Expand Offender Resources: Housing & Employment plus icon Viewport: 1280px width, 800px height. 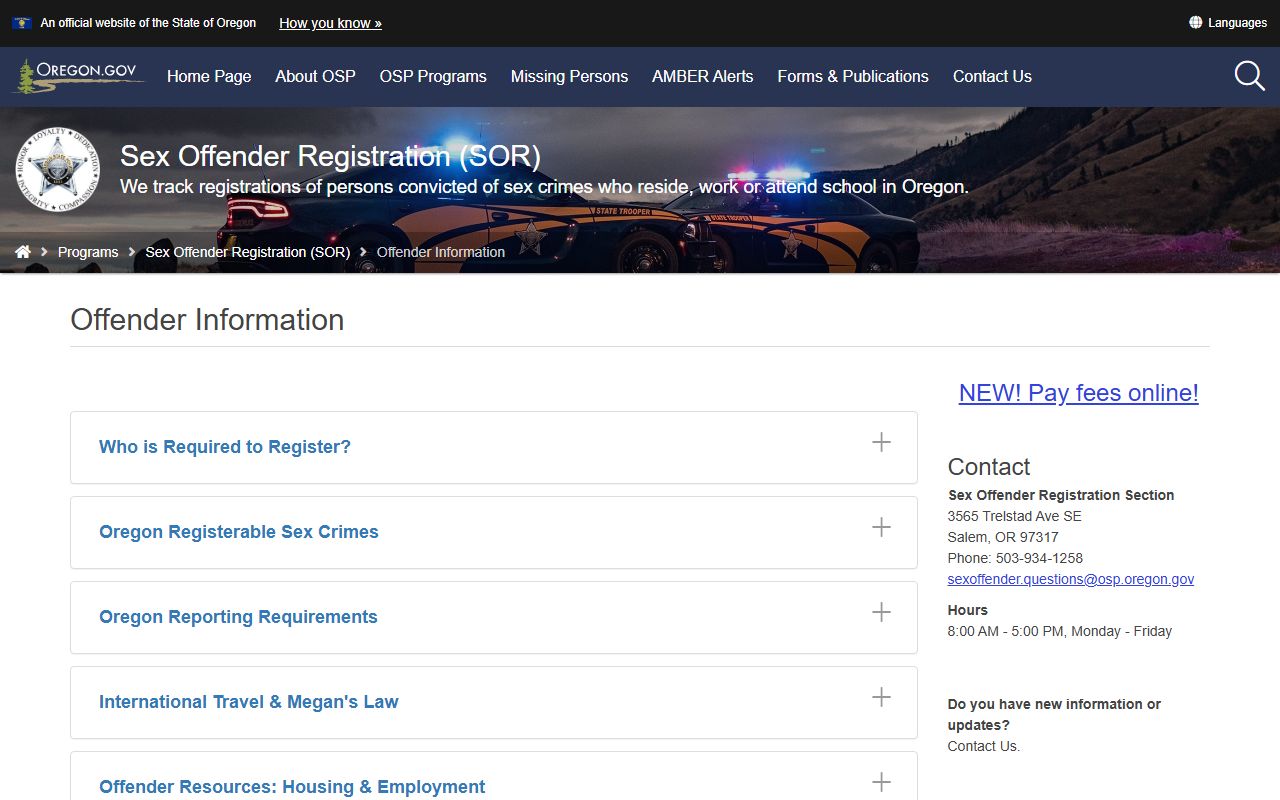pyautogui.click(x=881, y=782)
